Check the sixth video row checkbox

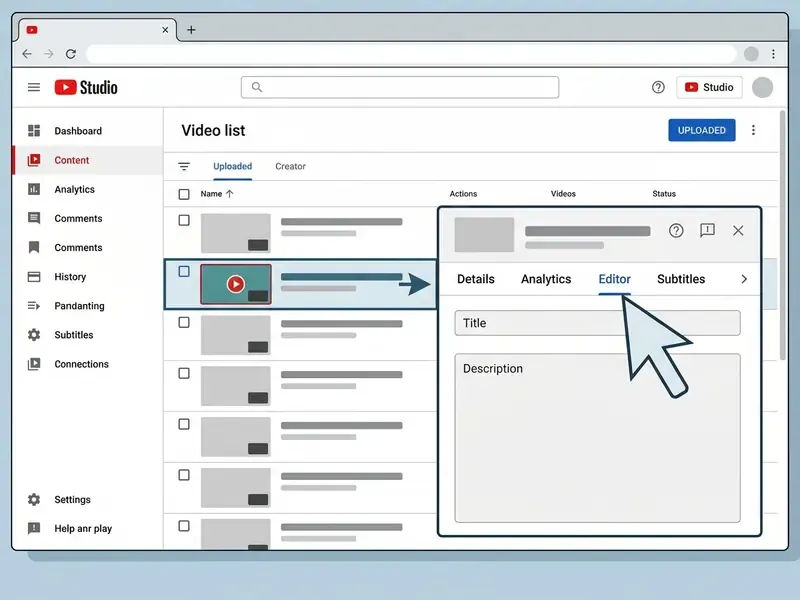(184, 475)
